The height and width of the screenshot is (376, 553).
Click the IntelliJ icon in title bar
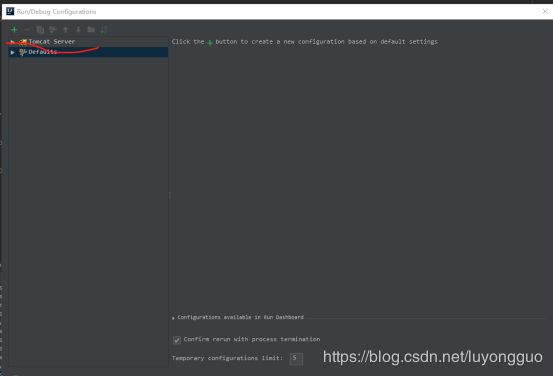(10, 12)
